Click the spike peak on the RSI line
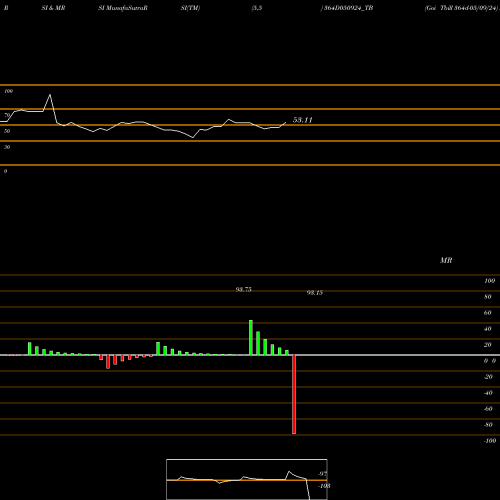 pos(50,95)
